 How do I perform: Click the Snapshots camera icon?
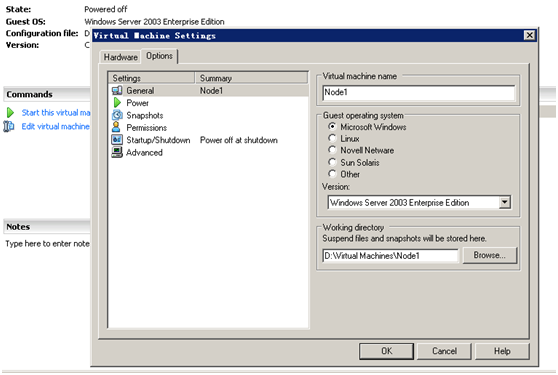(117, 115)
